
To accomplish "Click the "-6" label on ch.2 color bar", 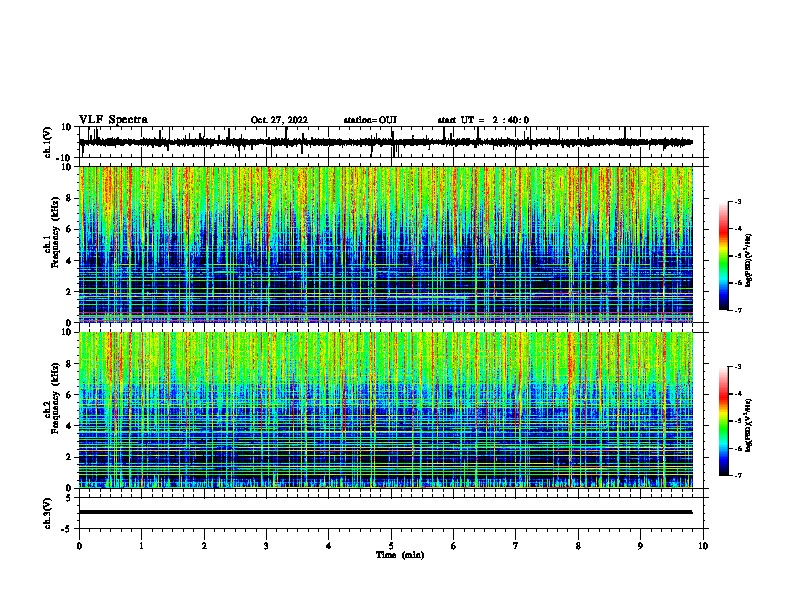I will click(737, 448).
